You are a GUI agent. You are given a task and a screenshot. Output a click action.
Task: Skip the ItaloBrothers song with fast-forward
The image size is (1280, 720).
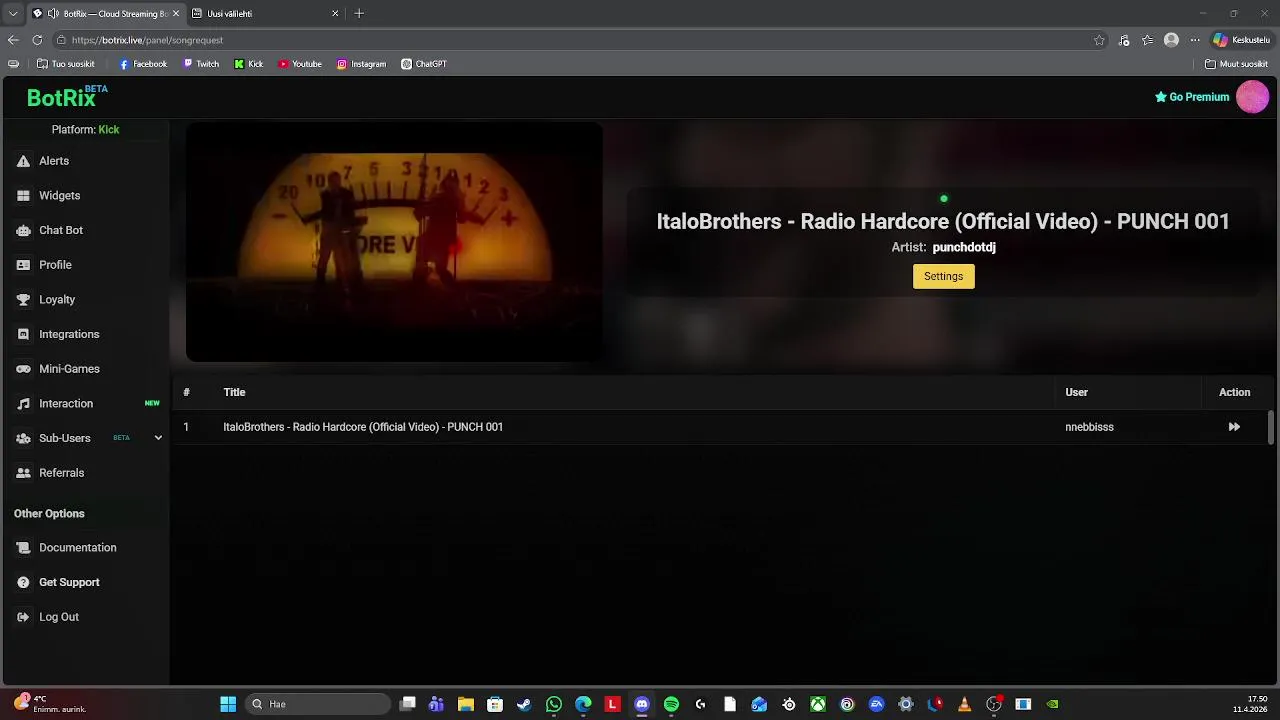tap(1234, 427)
